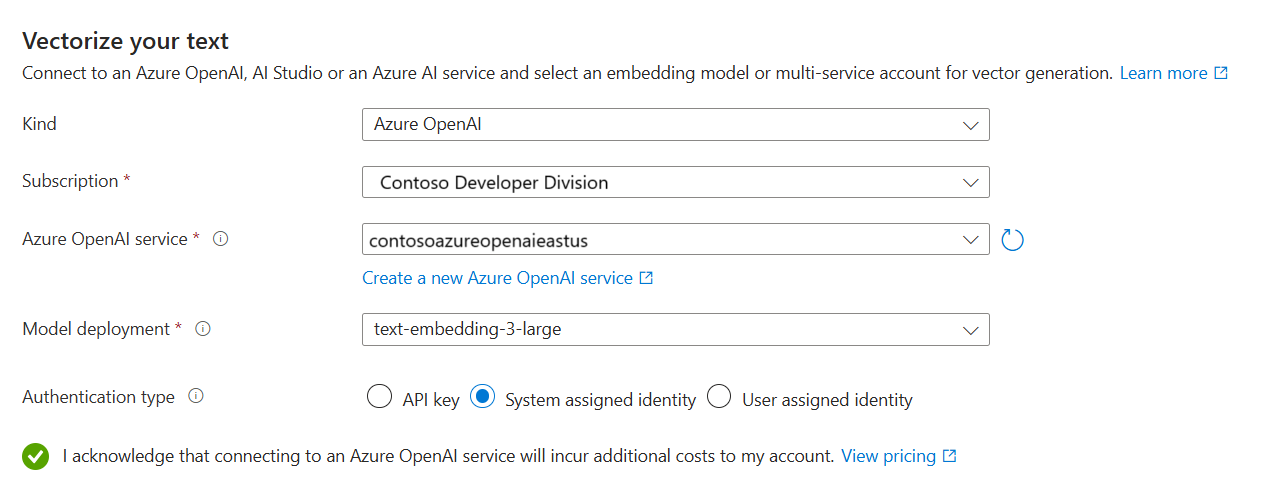This screenshot has height=492, width=1275.
Task: Expand the Model deployment dropdown
Action: coord(675,329)
